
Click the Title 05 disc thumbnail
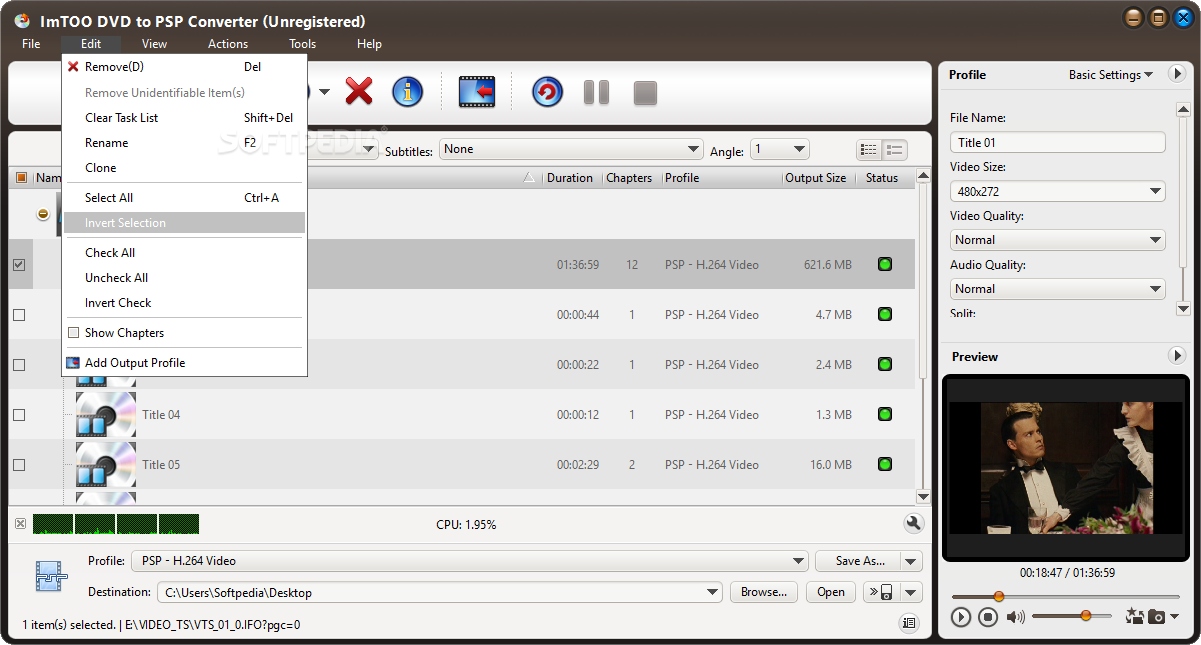click(x=106, y=464)
